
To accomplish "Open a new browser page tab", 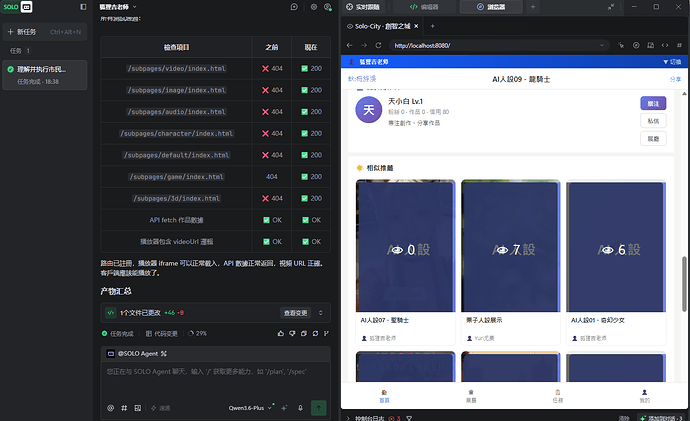I will (433, 26).
